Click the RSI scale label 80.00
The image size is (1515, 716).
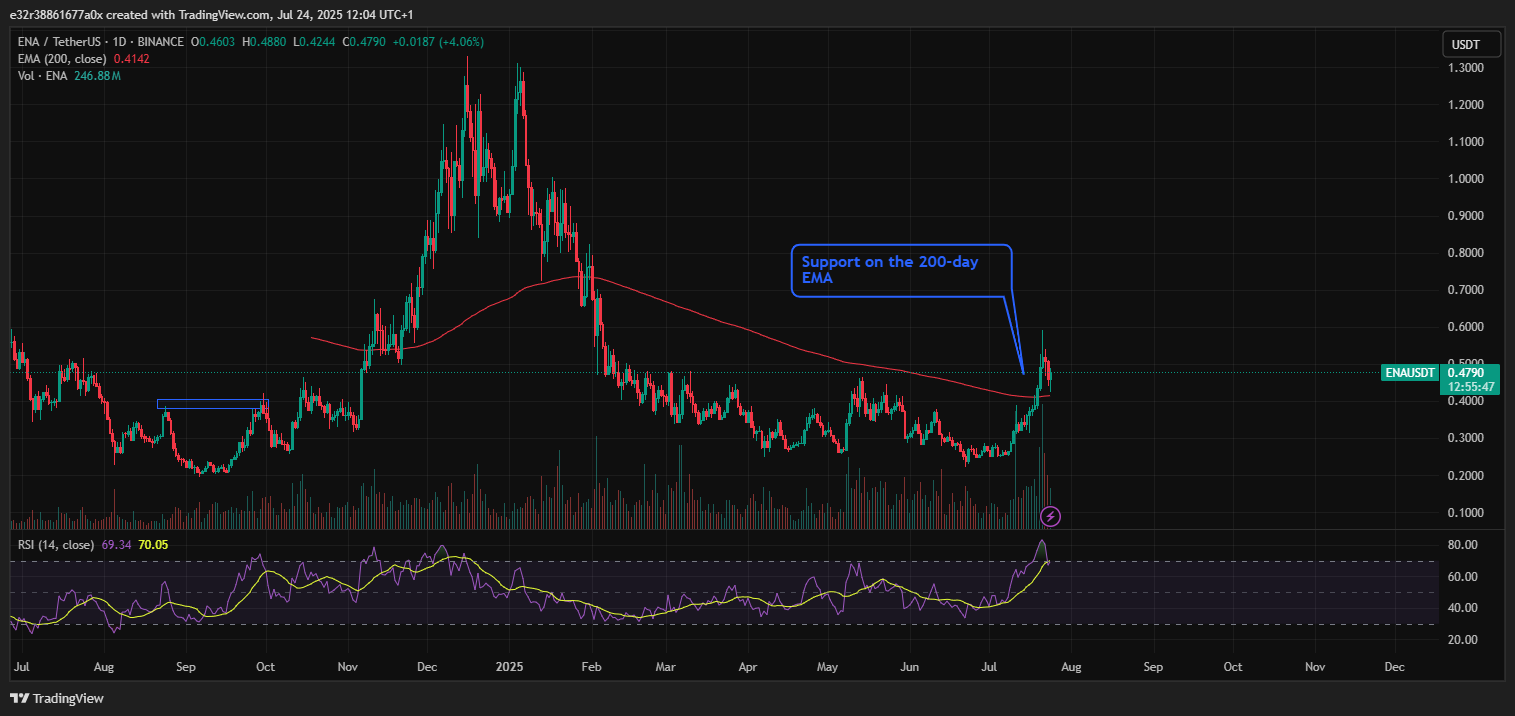pos(1463,545)
